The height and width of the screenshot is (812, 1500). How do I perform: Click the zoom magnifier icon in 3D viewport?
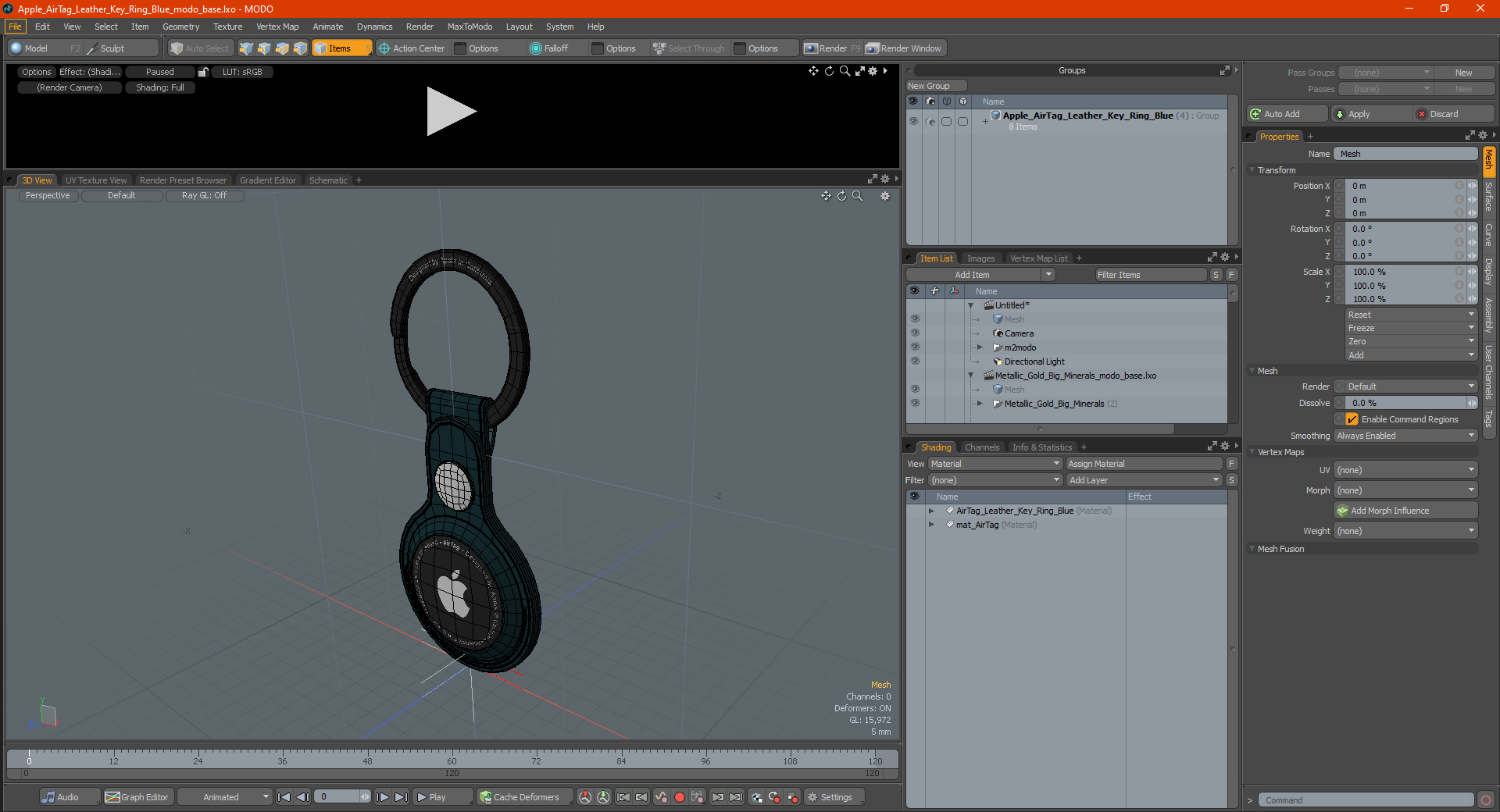(857, 196)
